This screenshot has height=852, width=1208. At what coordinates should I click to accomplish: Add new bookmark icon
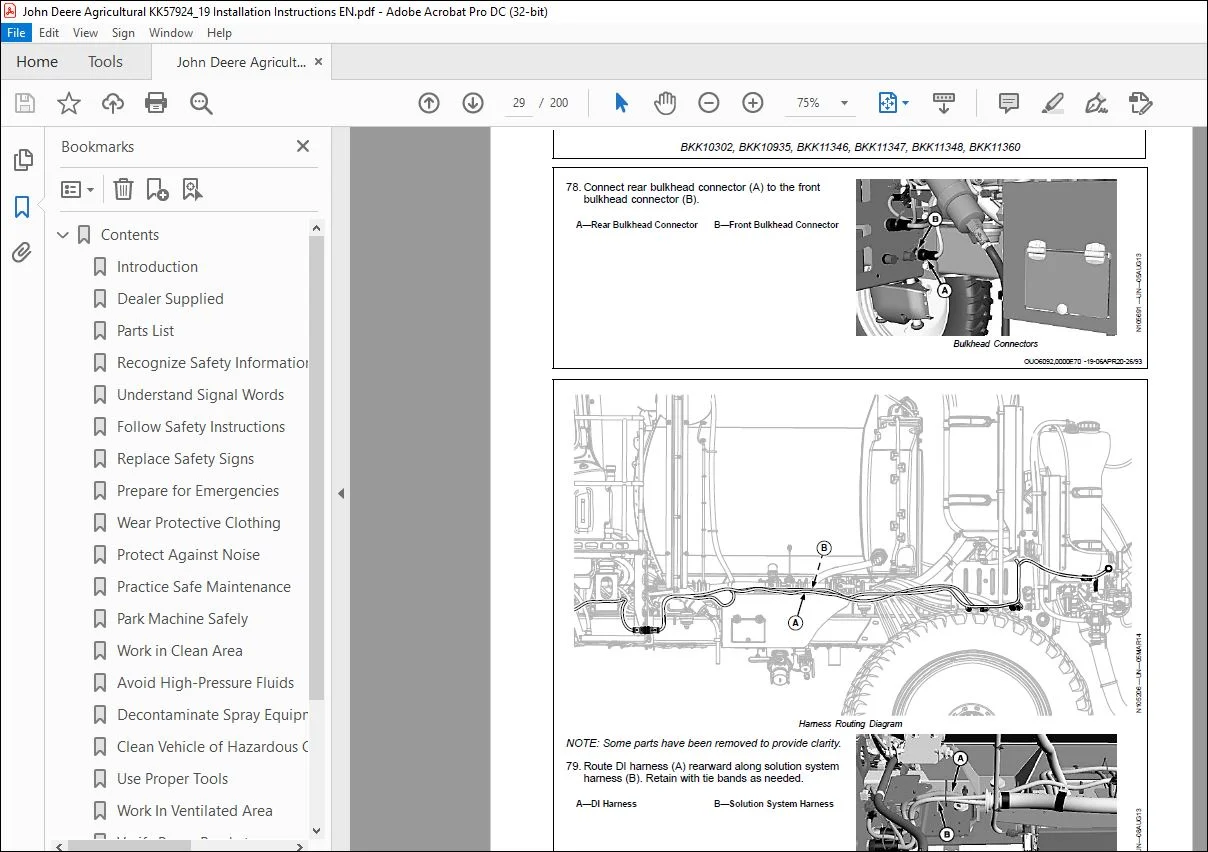[x=157, y=189]
